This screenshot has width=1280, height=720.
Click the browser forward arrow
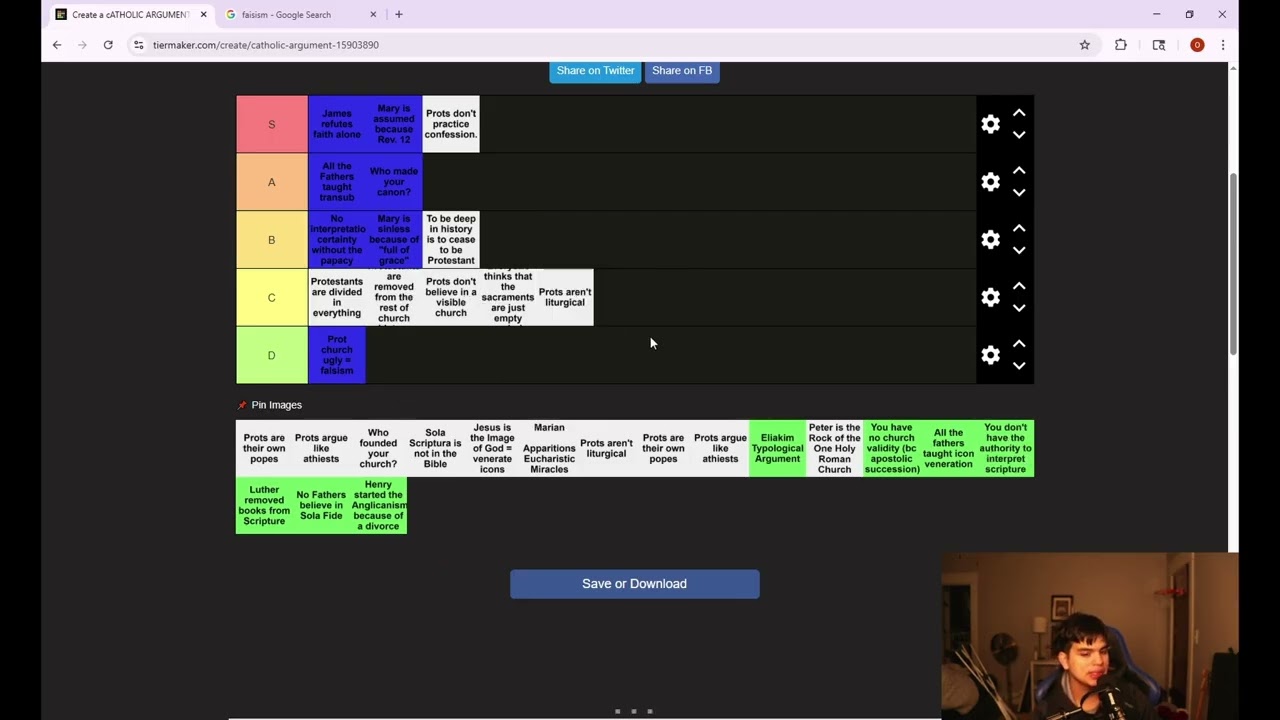[82, 45]
